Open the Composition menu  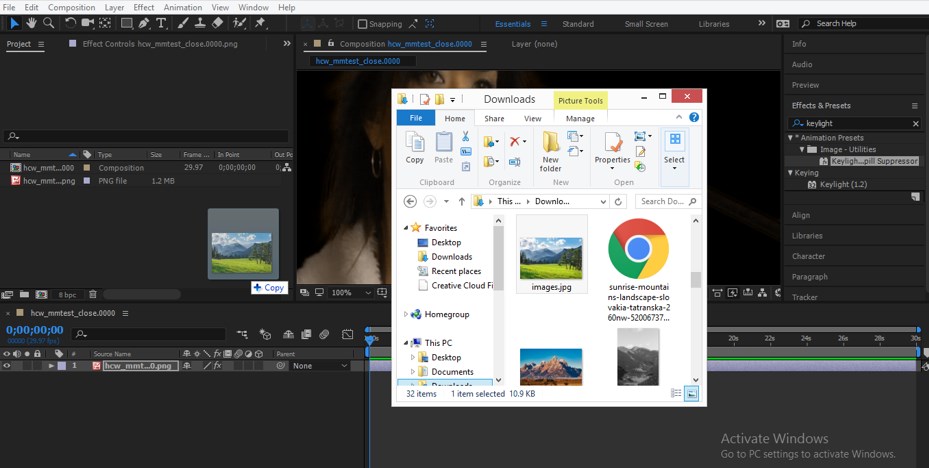pyautogui.click(x=71, y=7)
